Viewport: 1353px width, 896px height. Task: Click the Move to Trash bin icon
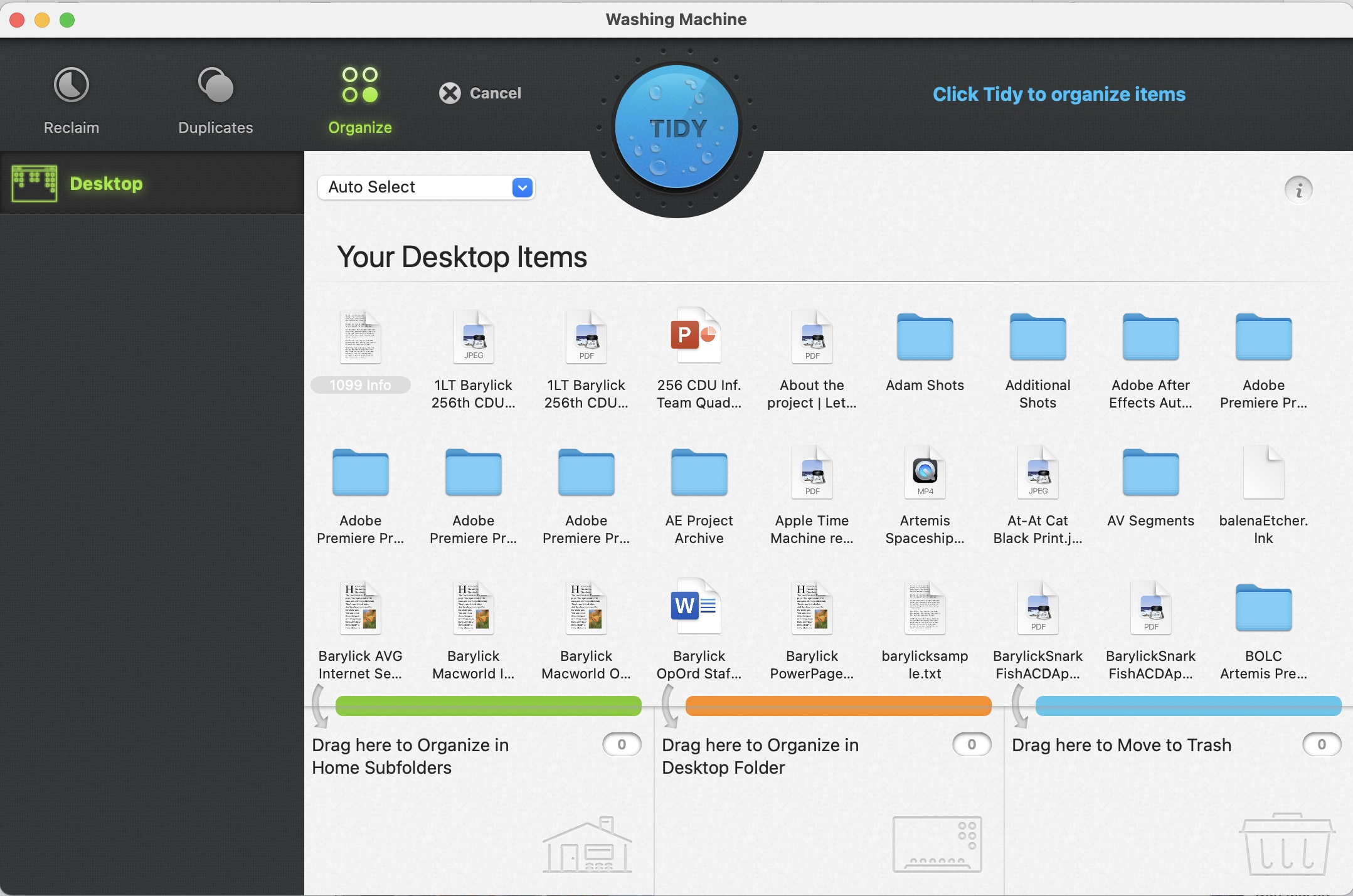click(1287, 845)
